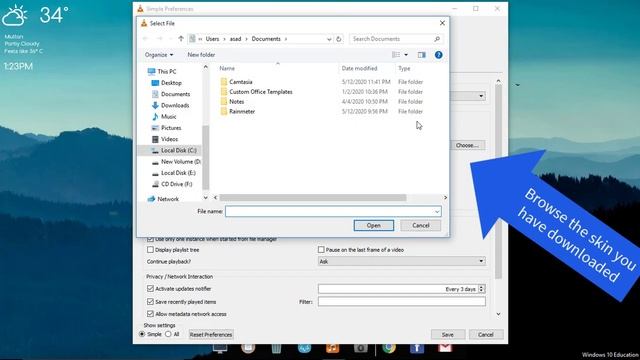Toggle Display playlist tree checkbox
Viewport: 640px width, 360px height.
click(150, 249)
